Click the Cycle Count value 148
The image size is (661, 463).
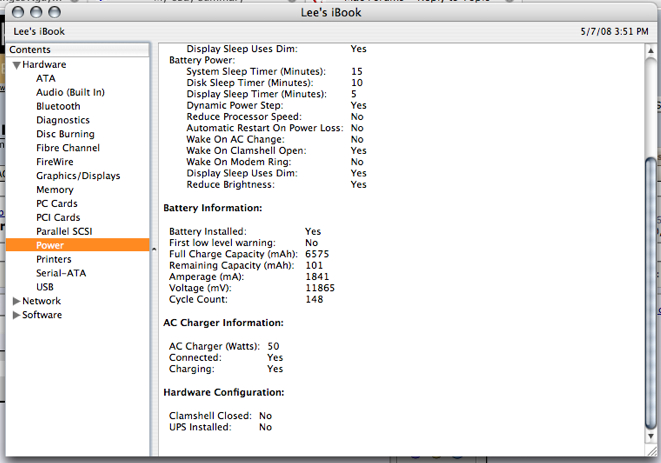tap(314, 299)
